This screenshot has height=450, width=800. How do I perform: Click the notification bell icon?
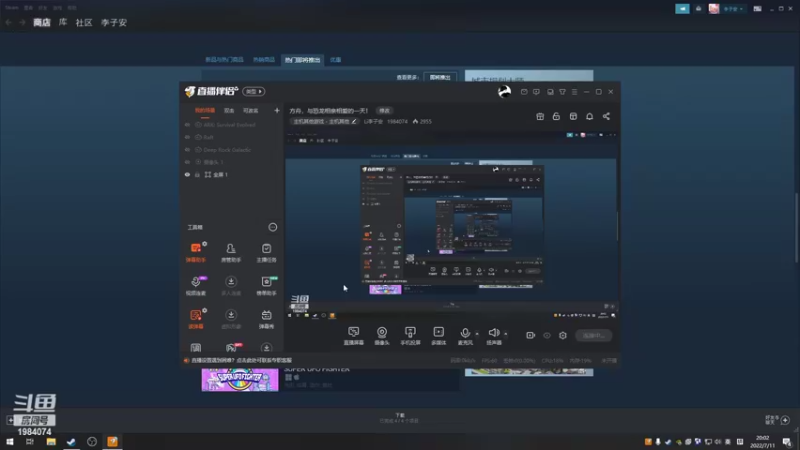point(589,116)
